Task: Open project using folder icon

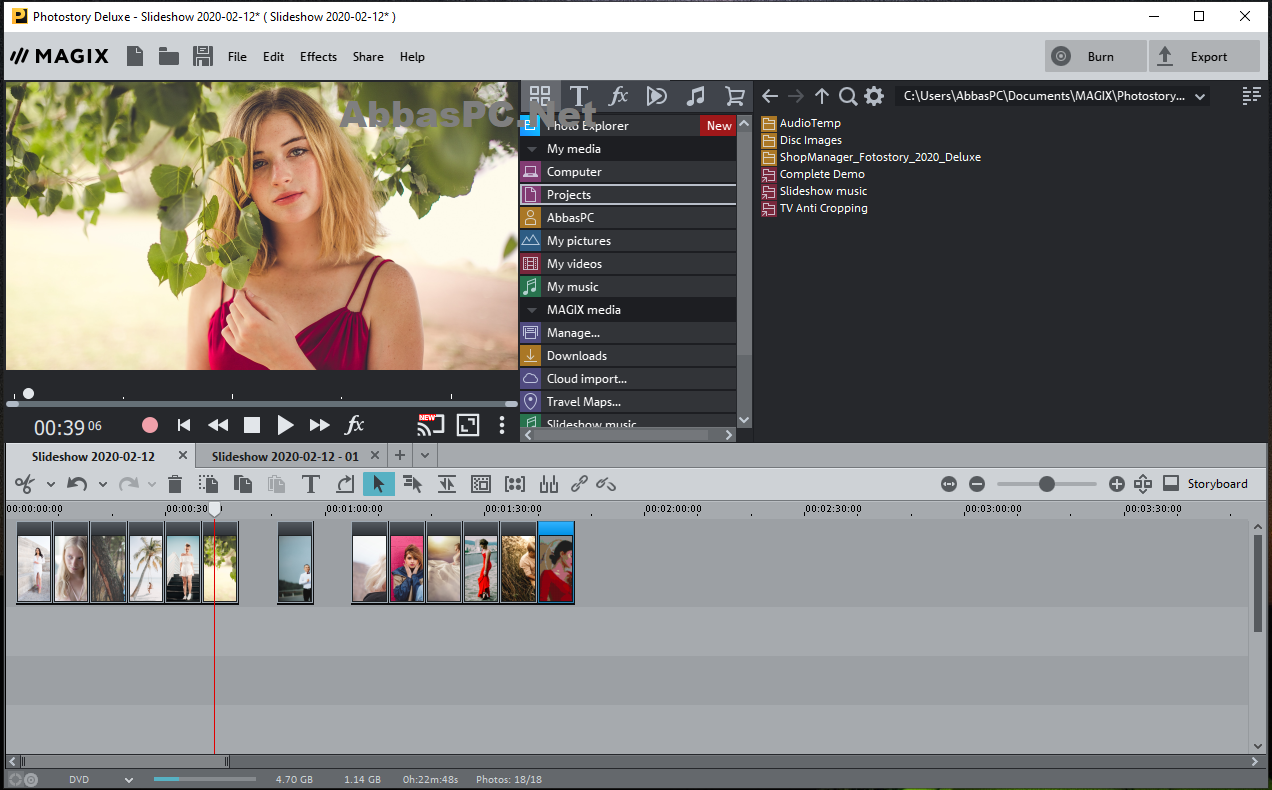Action: pyautogui.click(x=168, y=56)
